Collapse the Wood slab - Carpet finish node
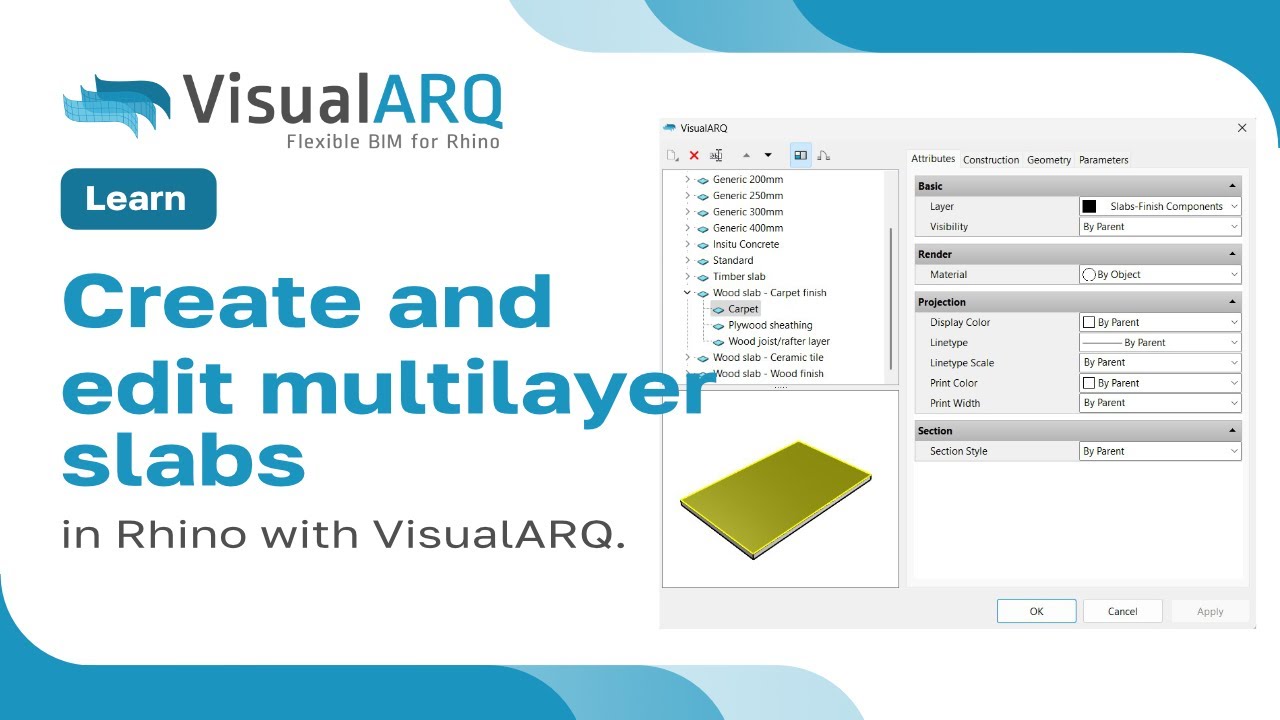Image resolution: width=1280 pixels, height=720 pixels. [687, 293]
